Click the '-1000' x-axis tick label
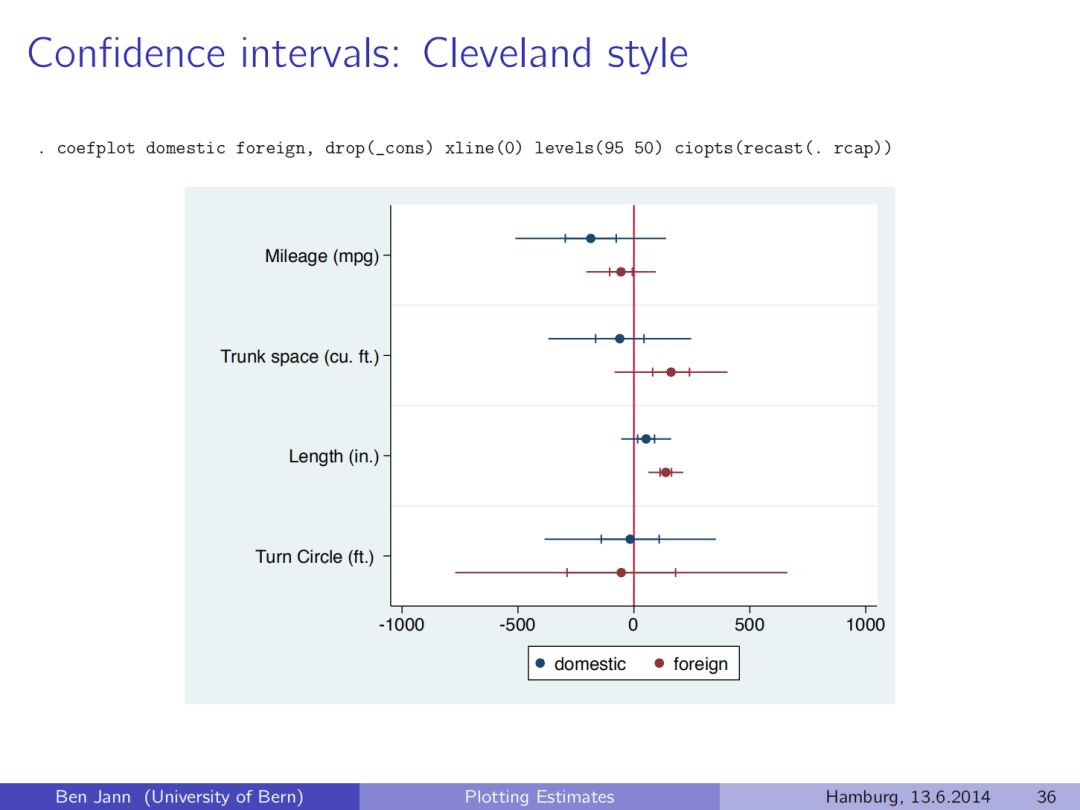The width and height of the screenshot is (1080, 810). click(402, 625)
